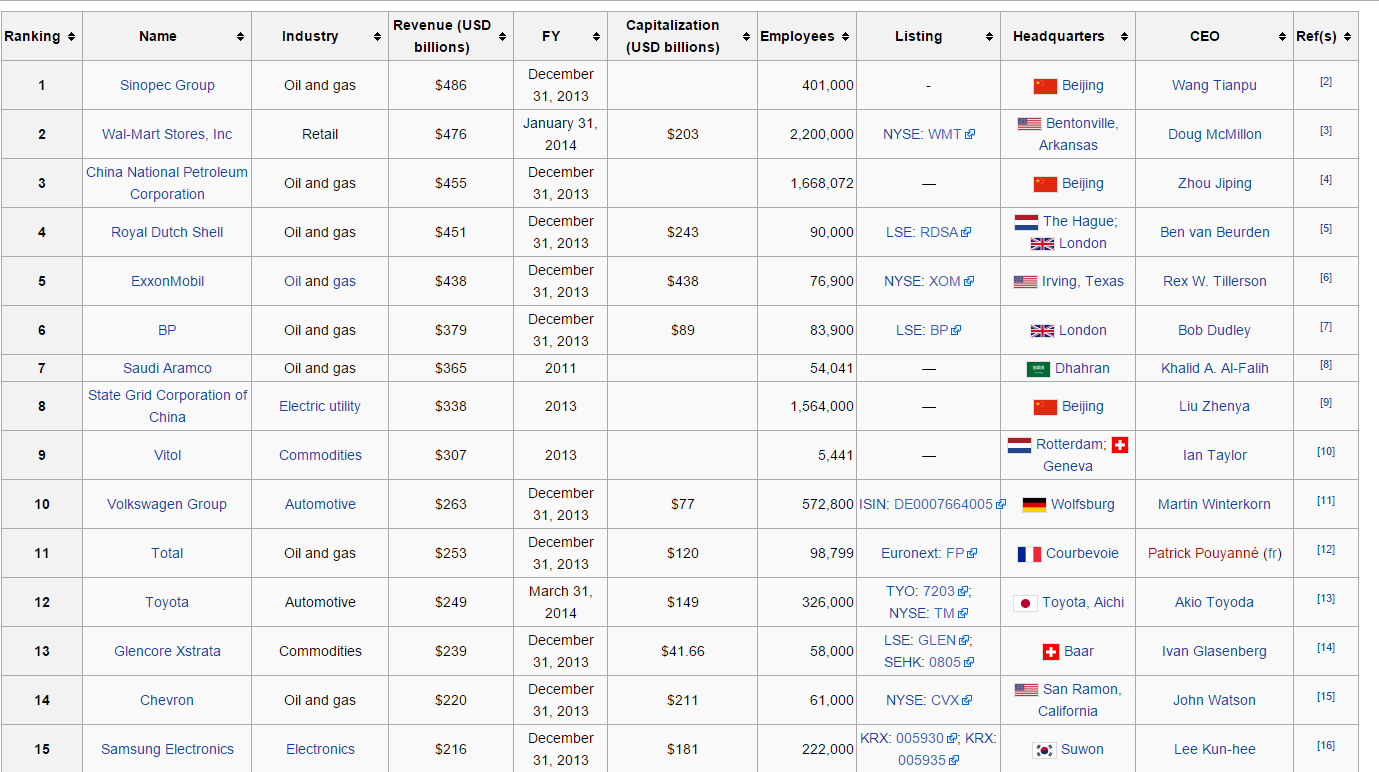Click South Korea flag beside Suwon
Image resolution: width=1379 pixels, height=772 pixels.
(x=1045, y=750)
